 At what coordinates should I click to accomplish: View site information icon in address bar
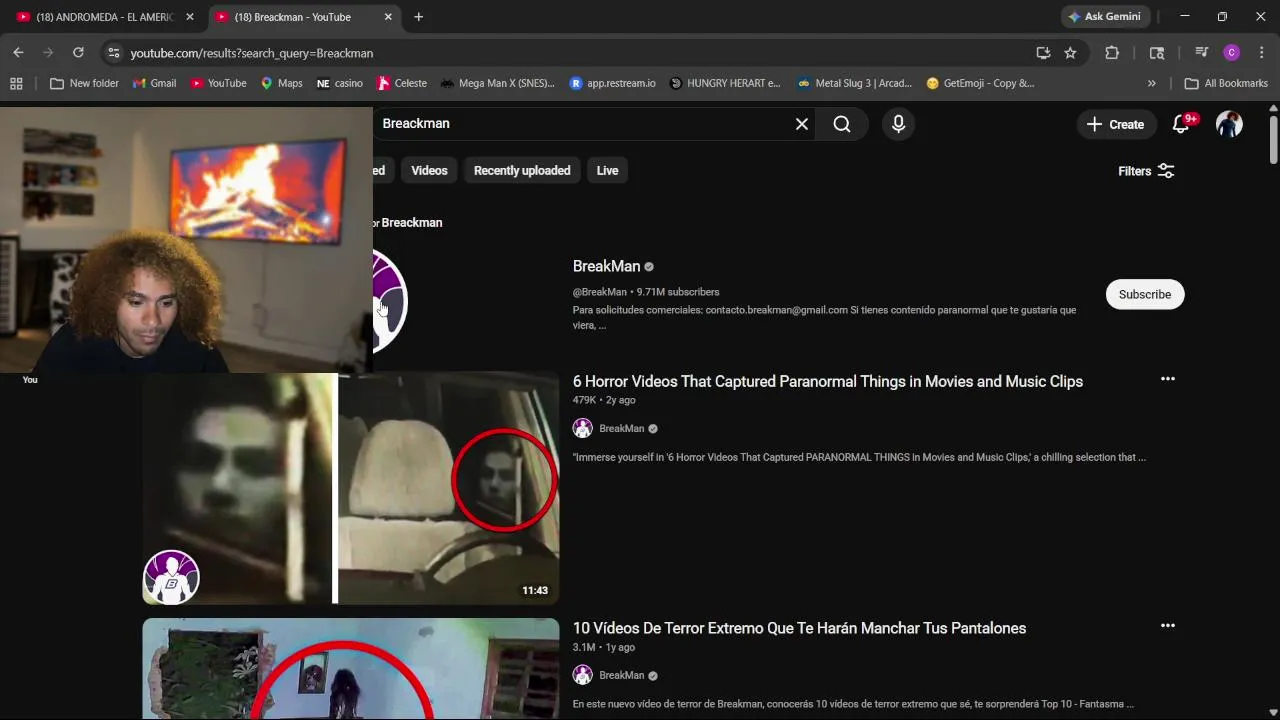pos(113,53)
